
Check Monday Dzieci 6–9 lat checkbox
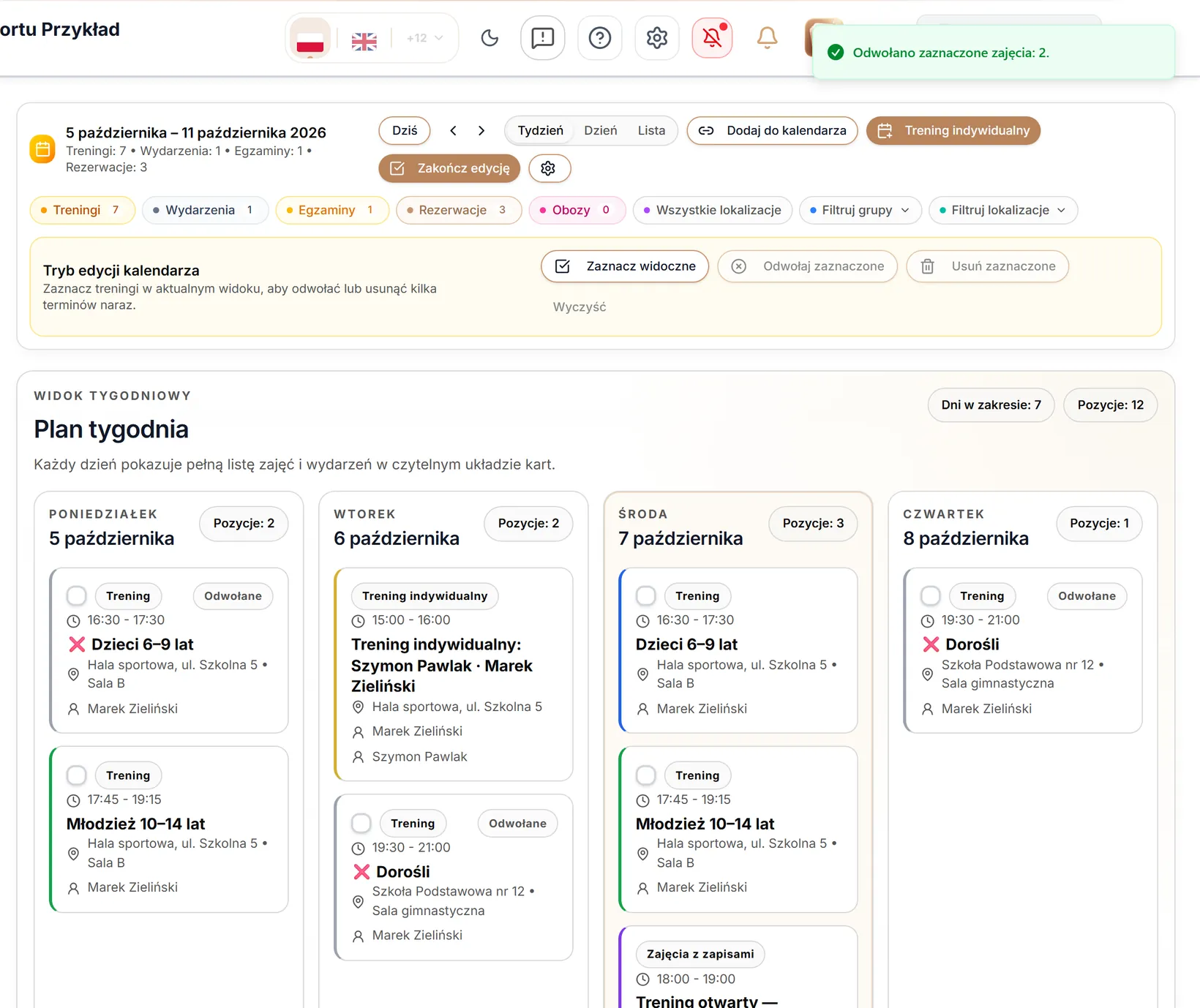pos(77,595)
